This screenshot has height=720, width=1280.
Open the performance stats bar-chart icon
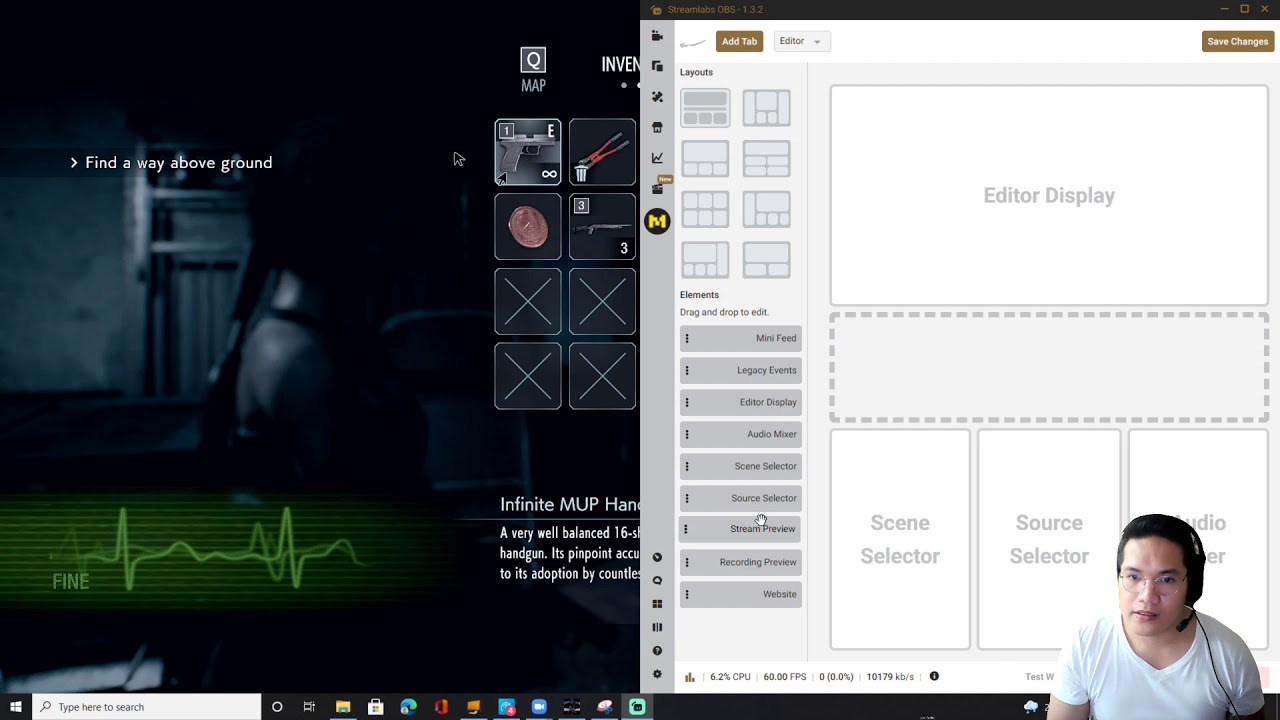point(690,677)
